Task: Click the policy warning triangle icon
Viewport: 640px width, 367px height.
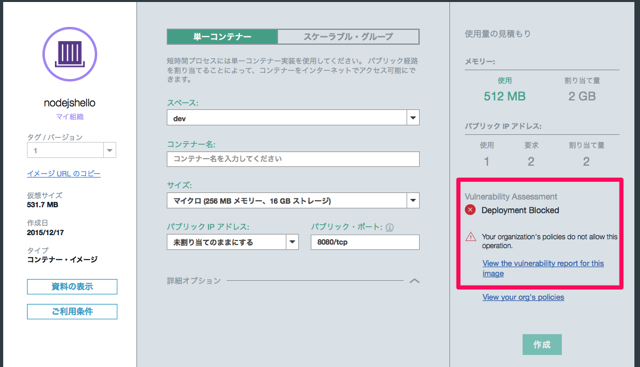Action: click(x=471, y=236)
